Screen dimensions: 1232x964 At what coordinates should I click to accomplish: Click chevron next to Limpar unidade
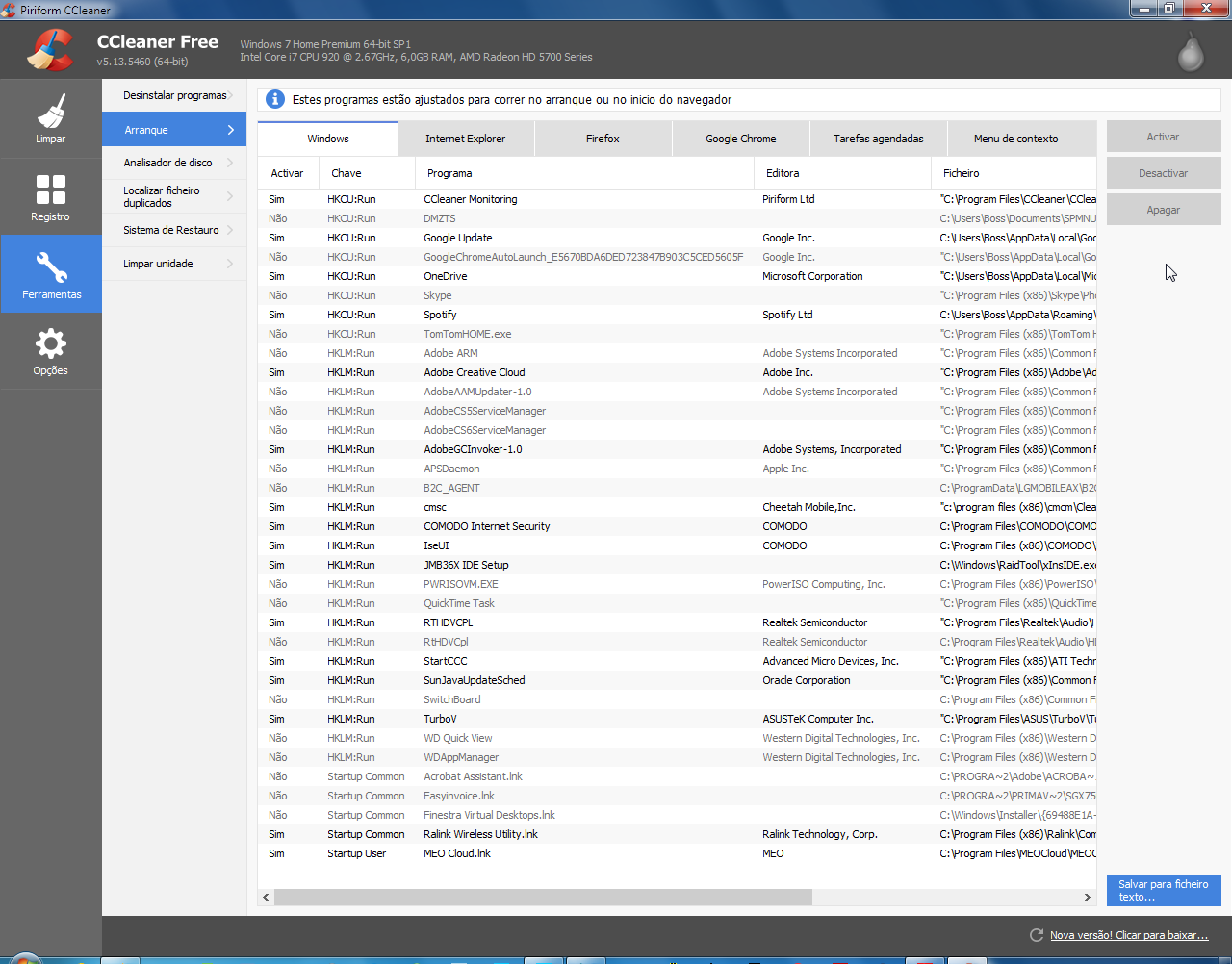(x=231, y=264)
